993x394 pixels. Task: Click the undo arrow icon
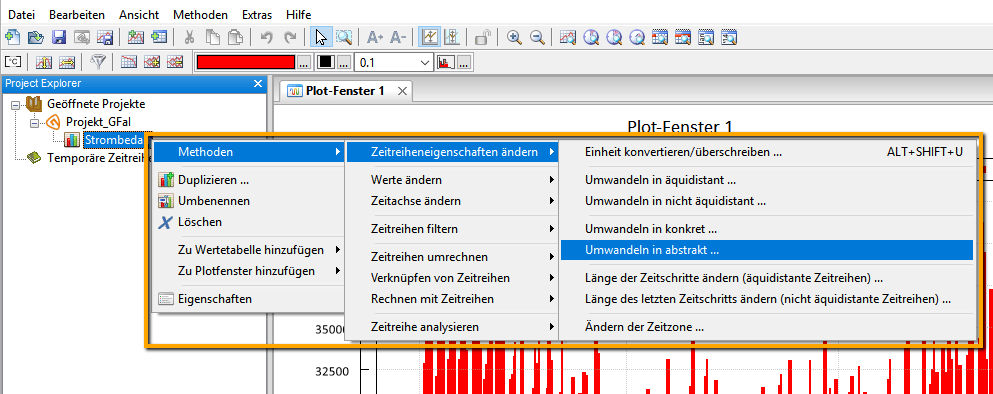pos(267,37)
